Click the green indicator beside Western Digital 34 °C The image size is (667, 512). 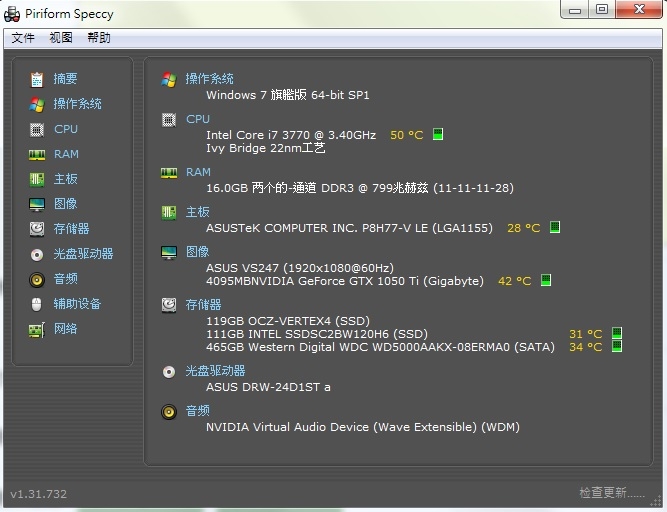pyautogui.click(x=617, y=346)
